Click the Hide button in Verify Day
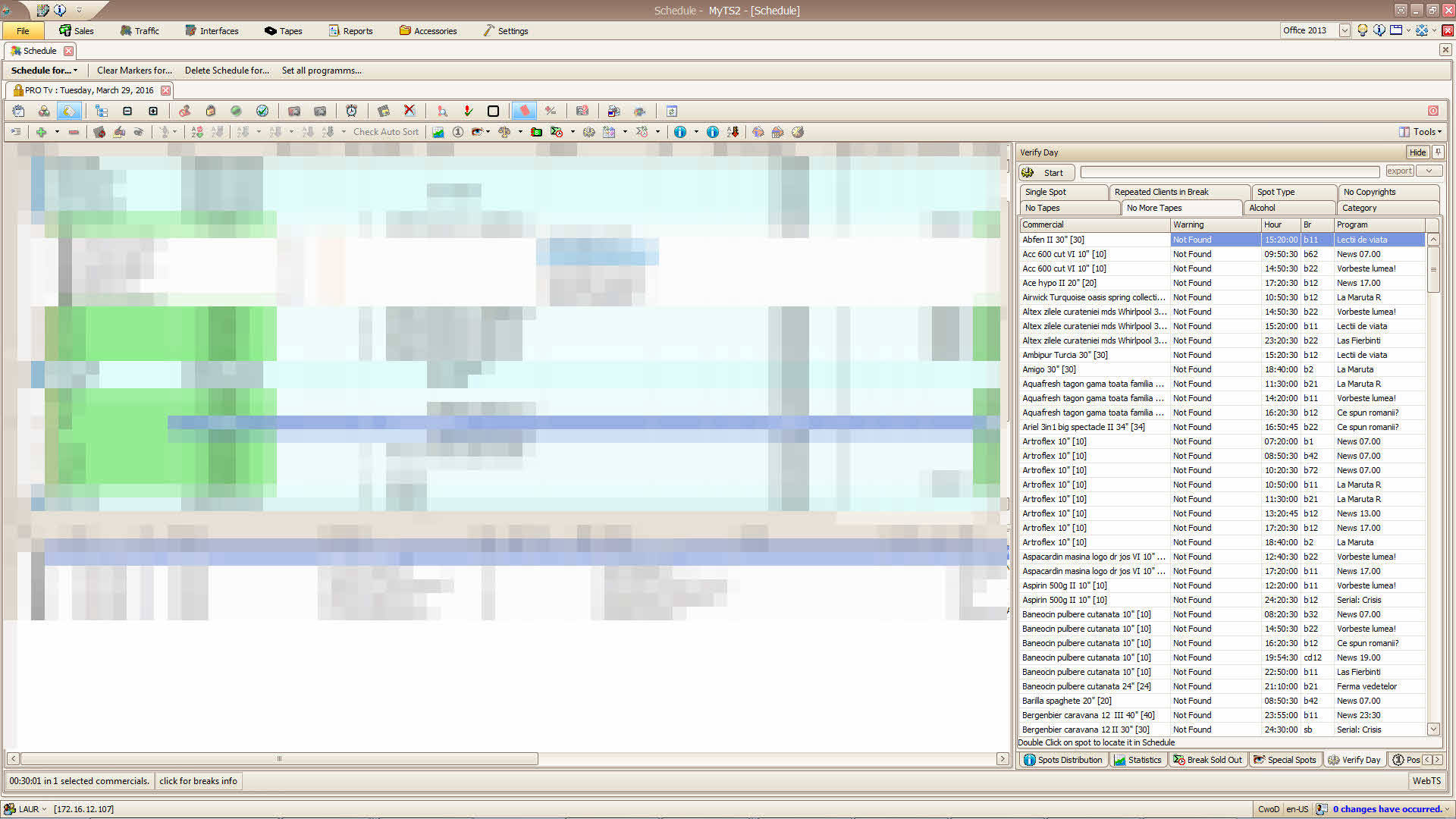This screenshot has width=1456, height=819. coord(1417,152)
